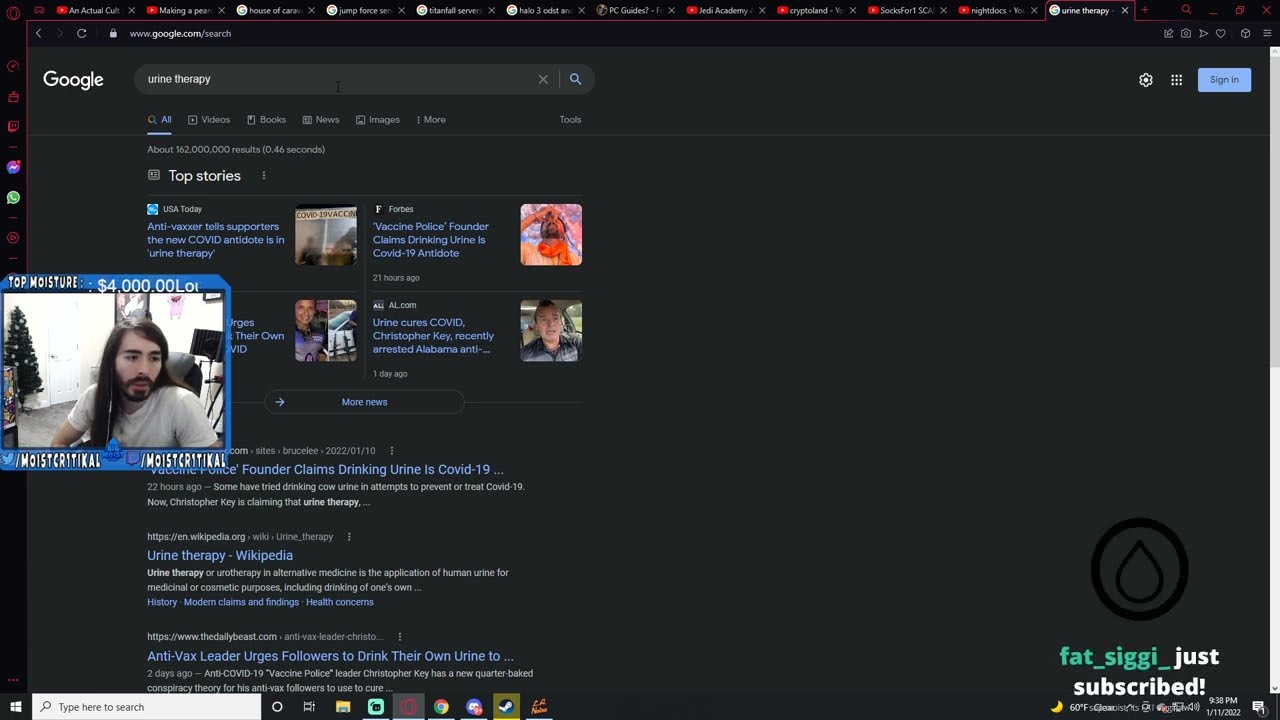This screenshot has height=720, width=1280.
Task: Open options for Top stories section
Action: coord(264,176)
